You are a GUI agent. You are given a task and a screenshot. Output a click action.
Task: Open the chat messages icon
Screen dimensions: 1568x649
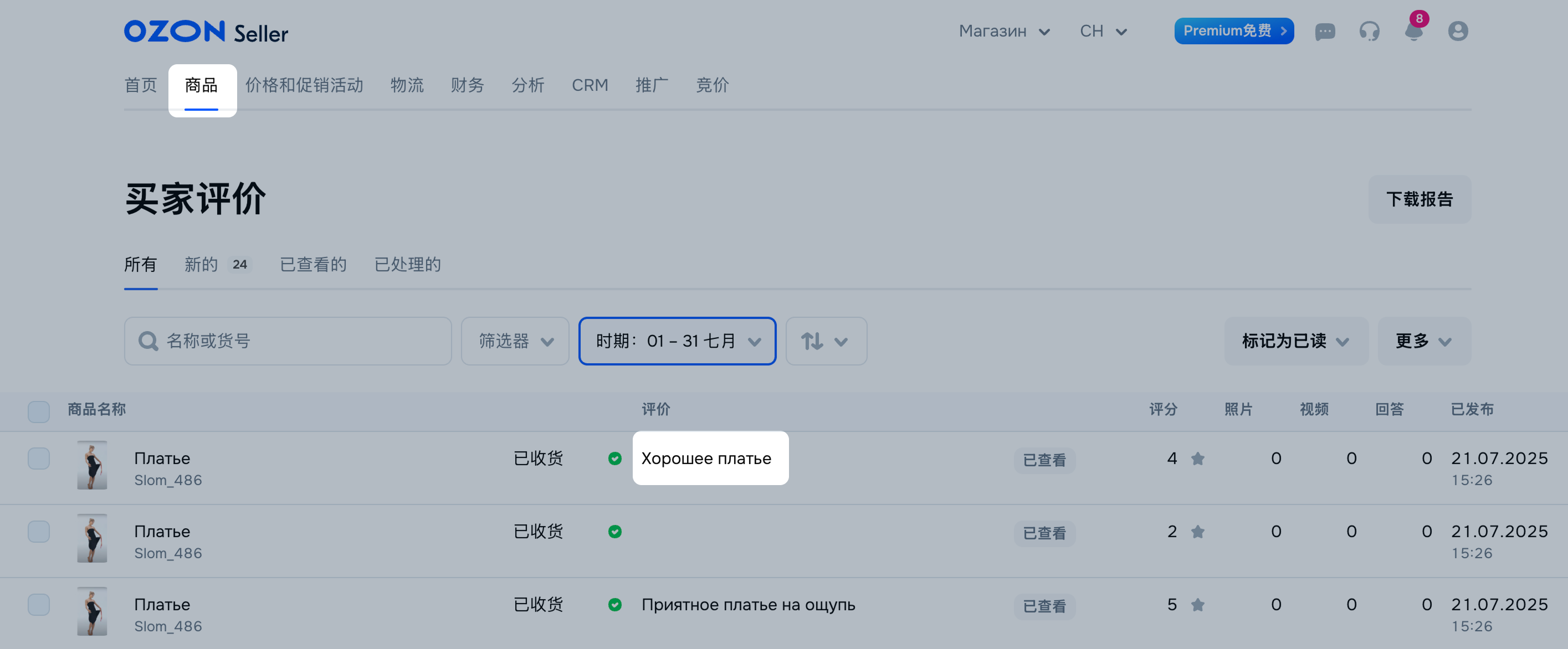(x=1325, y=31)
